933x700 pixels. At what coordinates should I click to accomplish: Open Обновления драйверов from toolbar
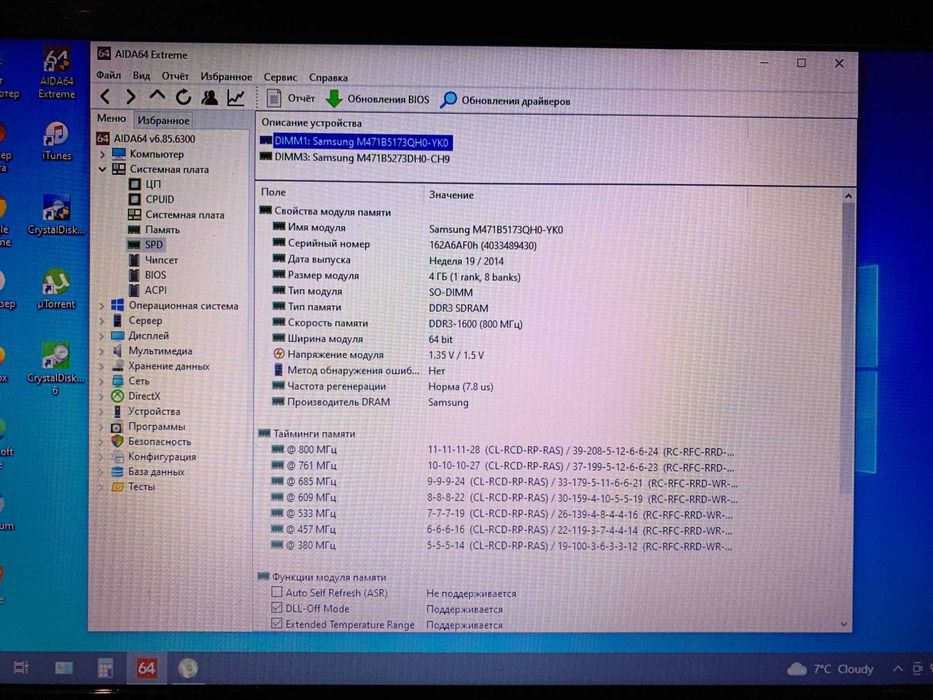505,101
